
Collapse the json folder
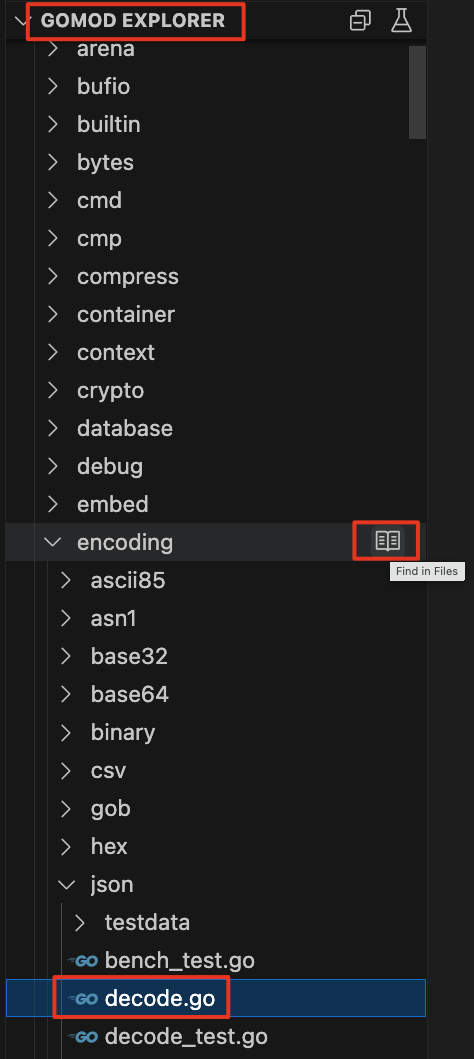pos(66,885)
